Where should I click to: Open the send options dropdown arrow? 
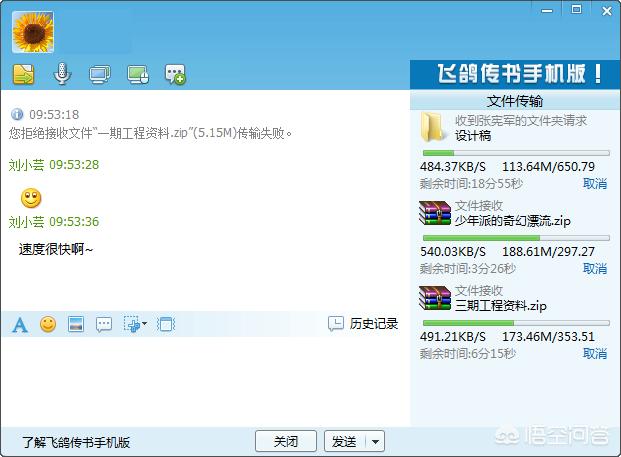pyautogui.click(x=375, y=441)
